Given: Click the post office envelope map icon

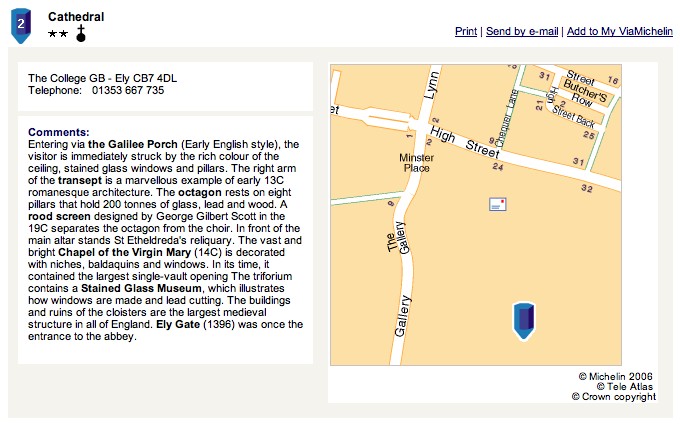Looking at the screenshot, I should tap(497, 204).
